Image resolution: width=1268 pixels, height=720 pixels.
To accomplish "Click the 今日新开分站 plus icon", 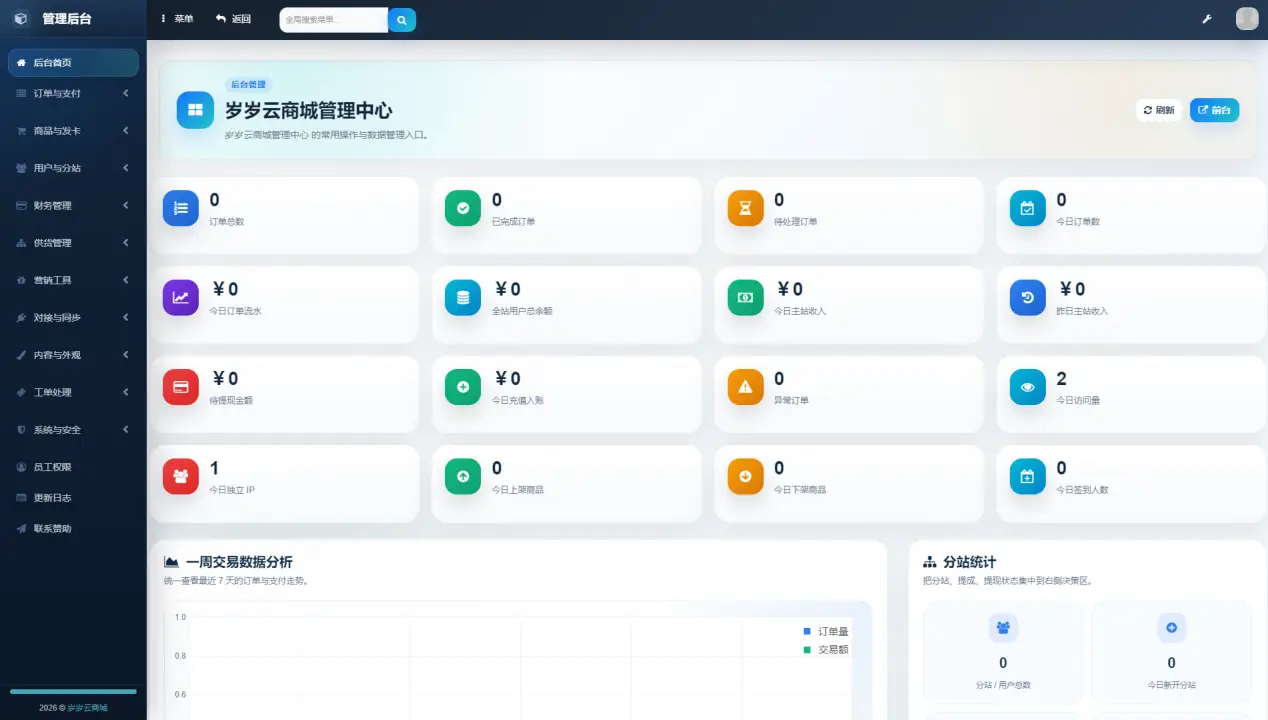I will click(x=1172, y=628).
